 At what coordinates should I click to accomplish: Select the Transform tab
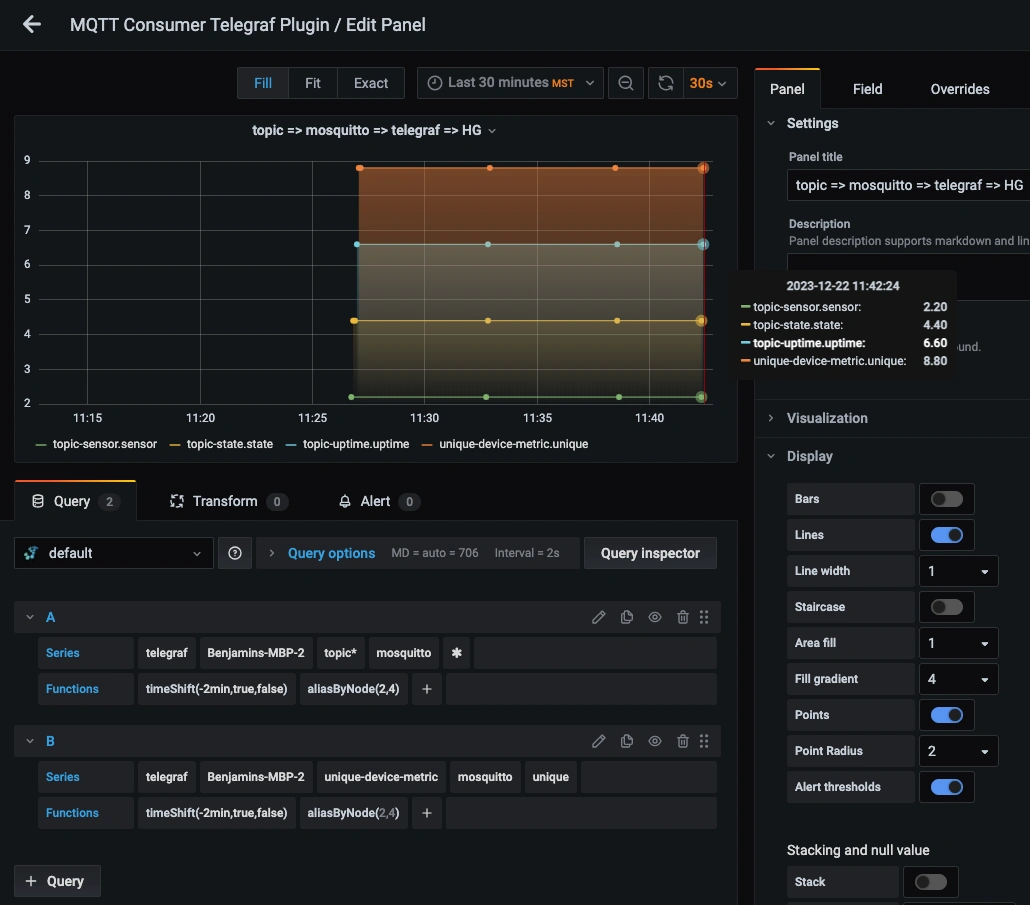tap(228, 501)
